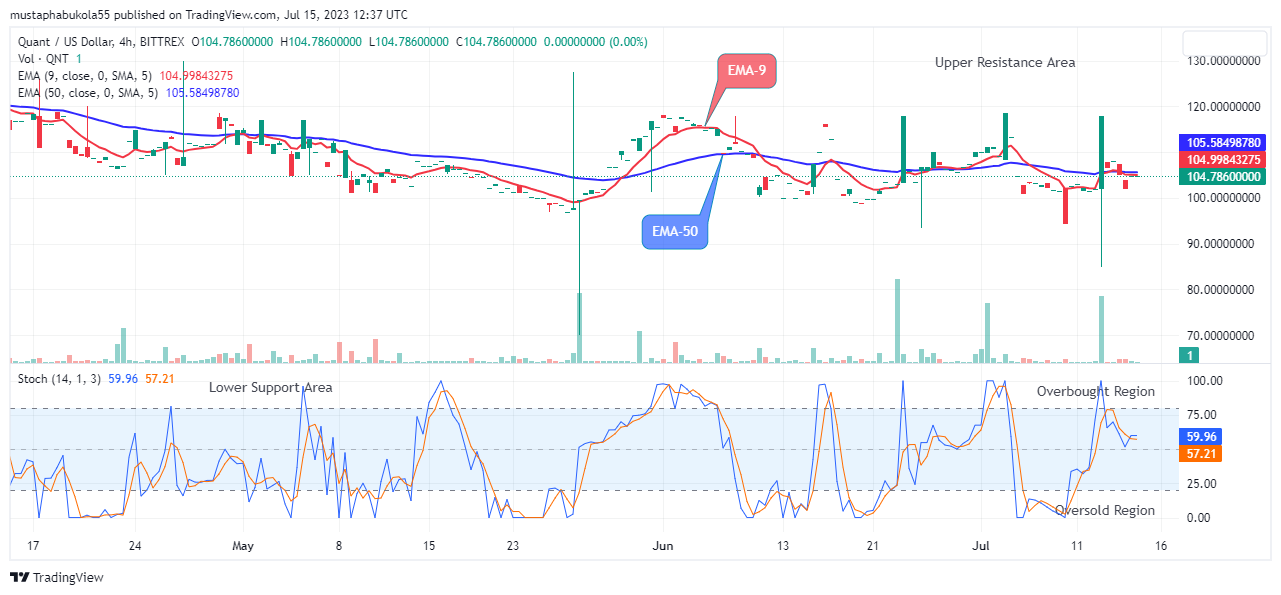Viewport: 1281px width, 595px height.
Task: Select the EMA 50 indicator legend line
Action: tap(128, 93)
